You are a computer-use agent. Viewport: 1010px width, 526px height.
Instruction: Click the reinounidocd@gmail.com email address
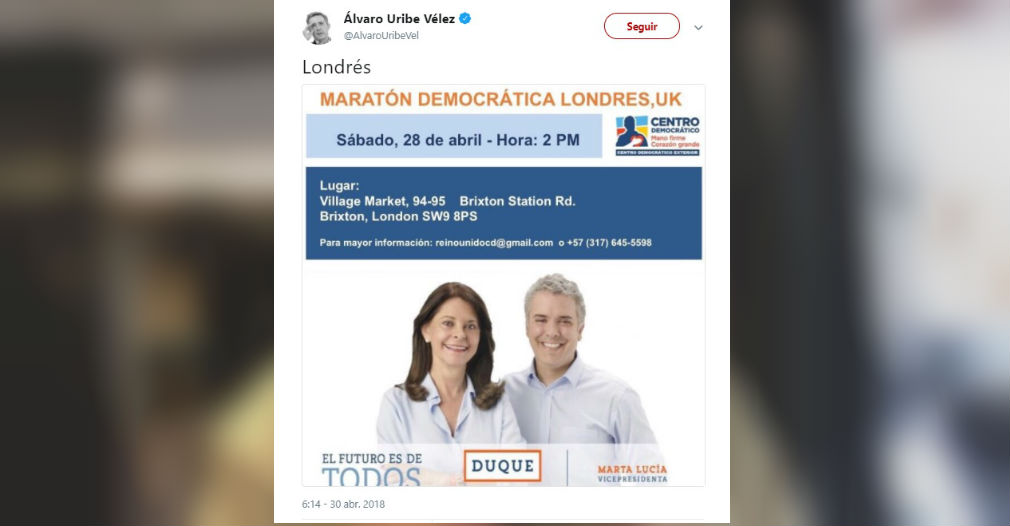click(x=494, y=243)
